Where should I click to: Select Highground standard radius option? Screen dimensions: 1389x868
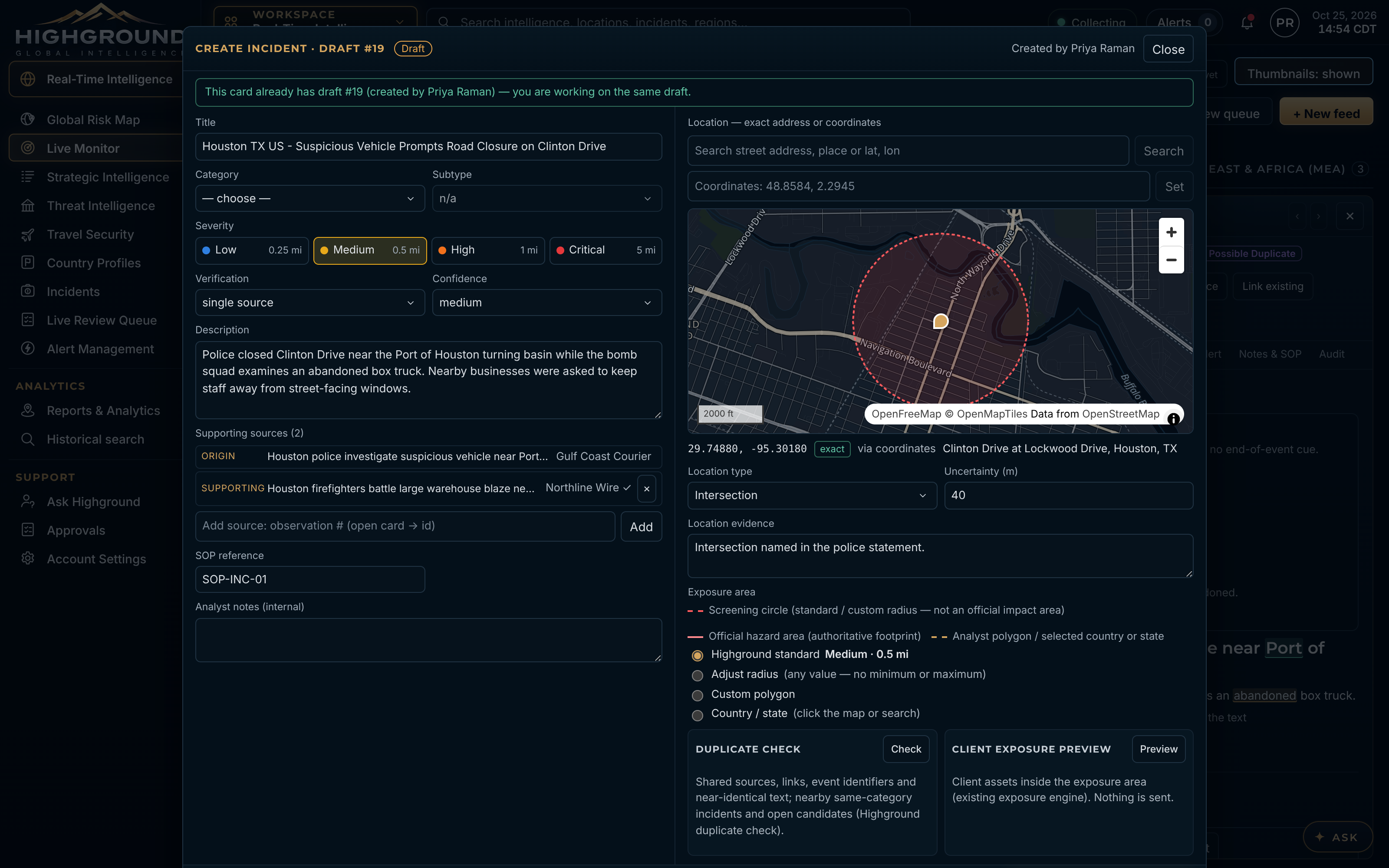pos(698,655)
